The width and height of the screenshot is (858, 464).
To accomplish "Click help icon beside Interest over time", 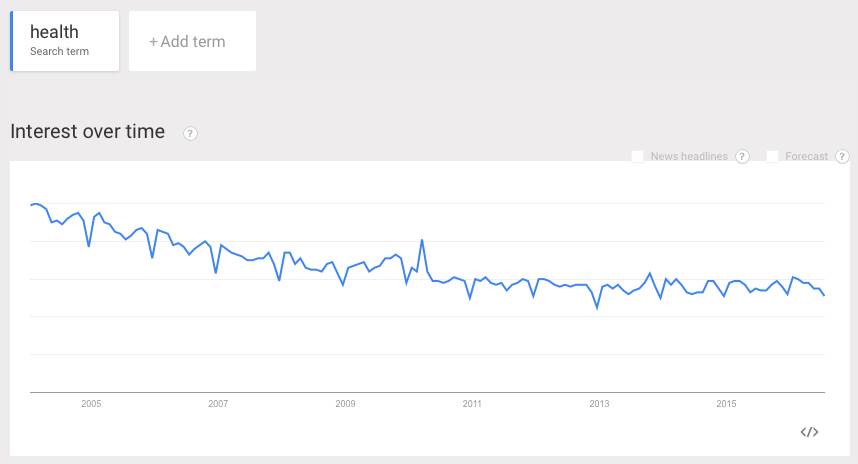I will tap(190, 133).
